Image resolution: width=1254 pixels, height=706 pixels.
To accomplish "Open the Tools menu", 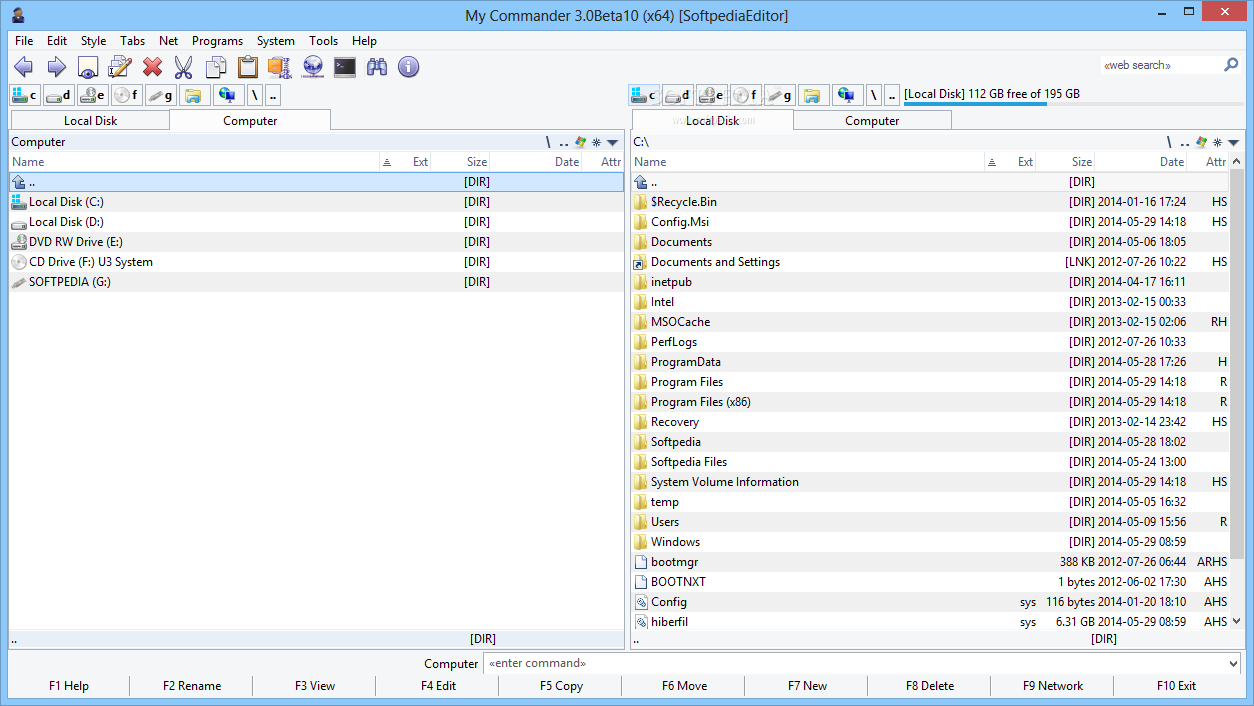I will pyautogui.click(x=323, y=41).
